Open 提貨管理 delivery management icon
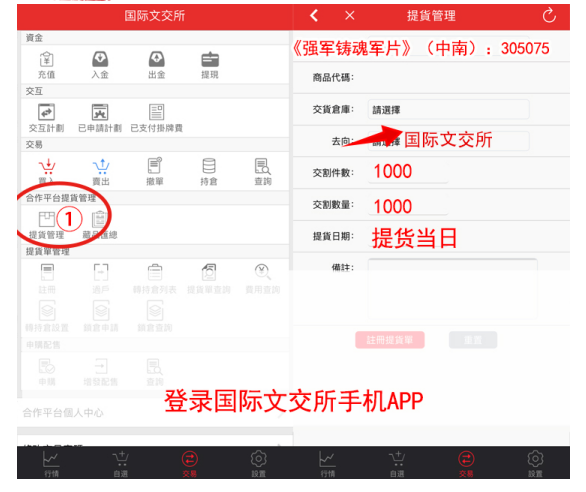 point(46,225)
